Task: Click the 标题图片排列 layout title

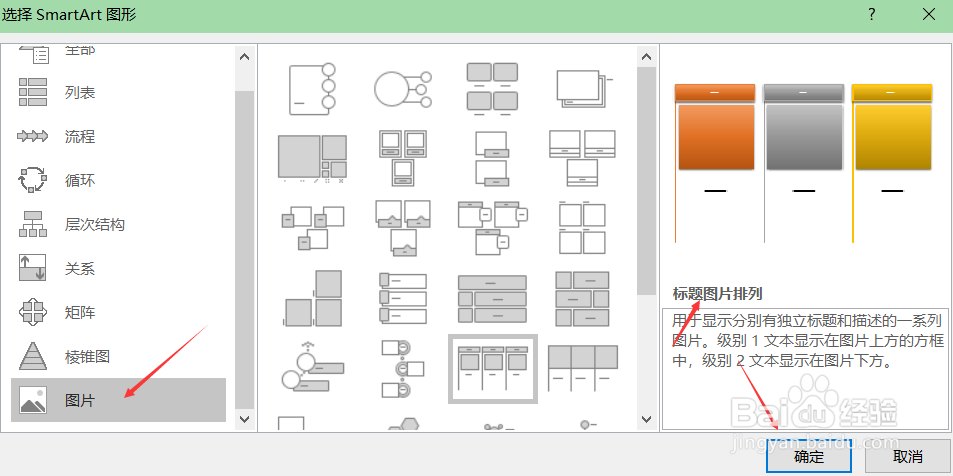Action: coord(717,294)
